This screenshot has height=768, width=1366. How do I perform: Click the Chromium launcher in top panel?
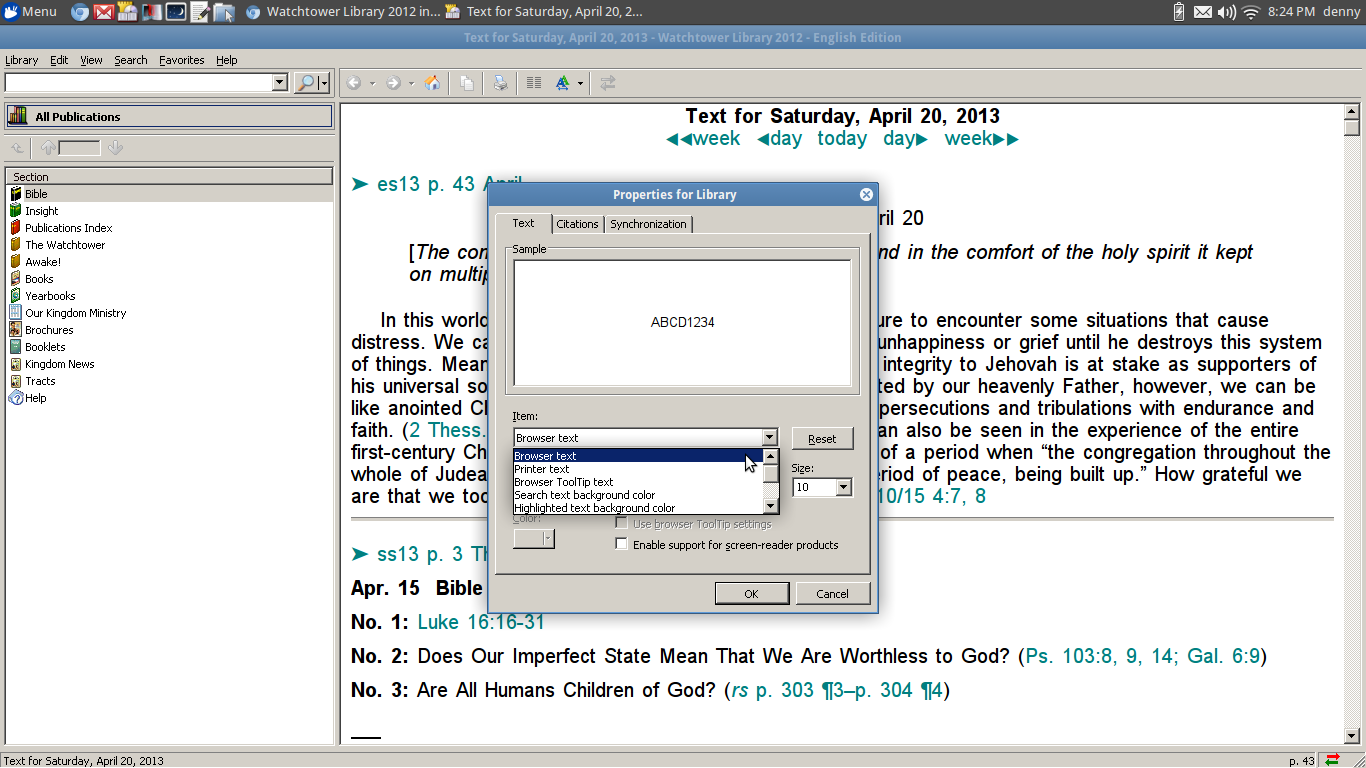click(81, 12)
